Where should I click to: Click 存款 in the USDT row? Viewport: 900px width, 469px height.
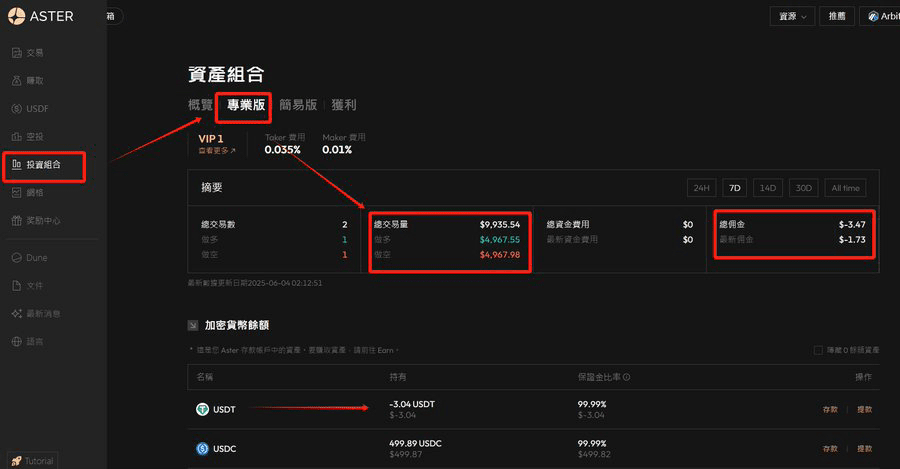click(x=830, y=409)
